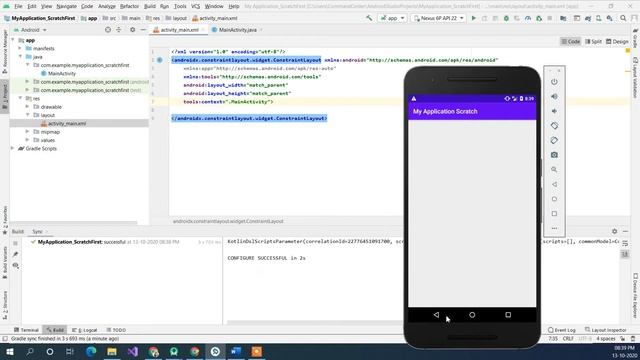The width and height of the screenshot is (640, 360).
Task: Expand the manifests folder
Action: point(20,48)
